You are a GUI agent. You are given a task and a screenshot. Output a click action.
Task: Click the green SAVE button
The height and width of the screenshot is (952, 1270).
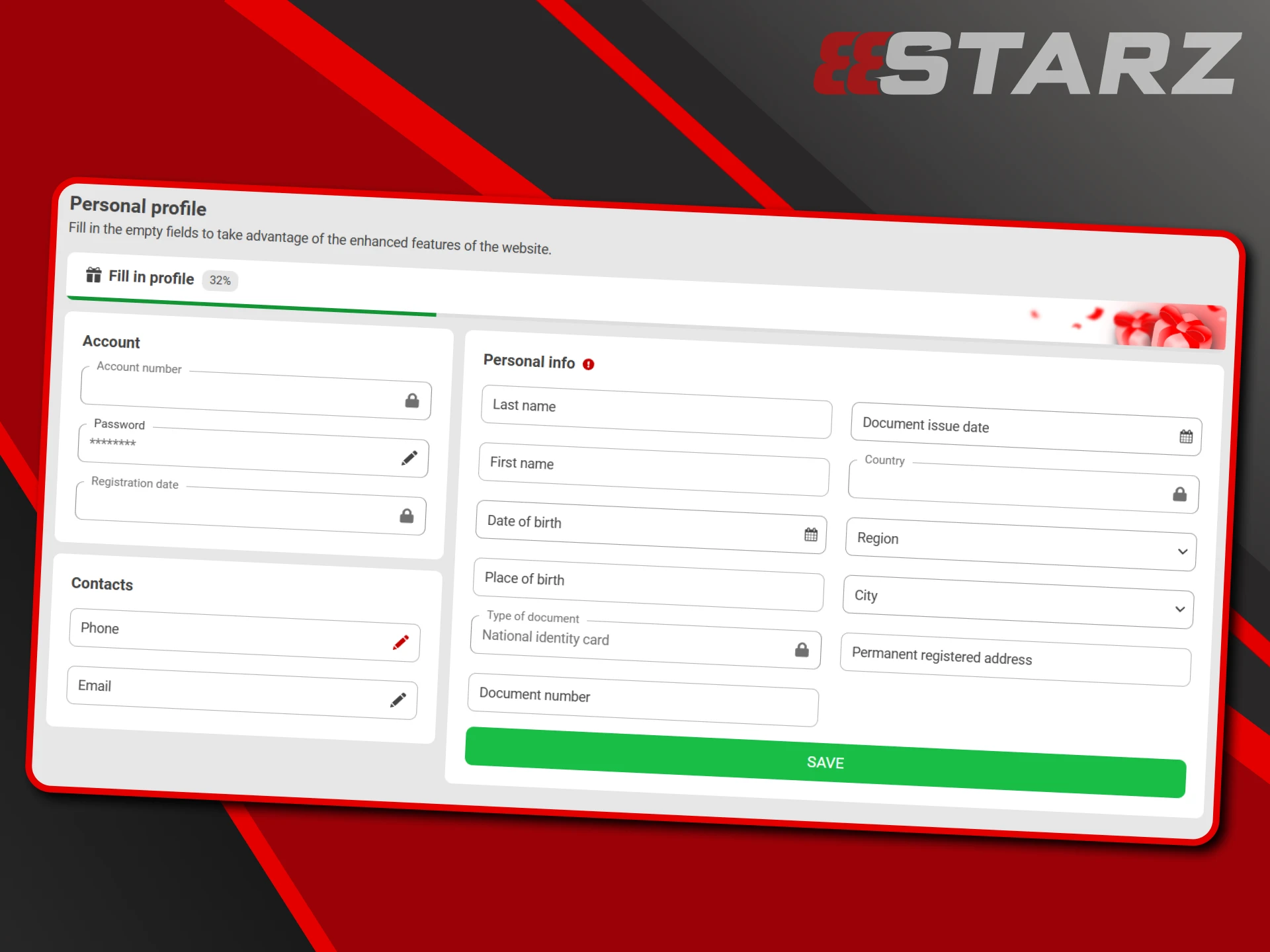click(825, 762)
